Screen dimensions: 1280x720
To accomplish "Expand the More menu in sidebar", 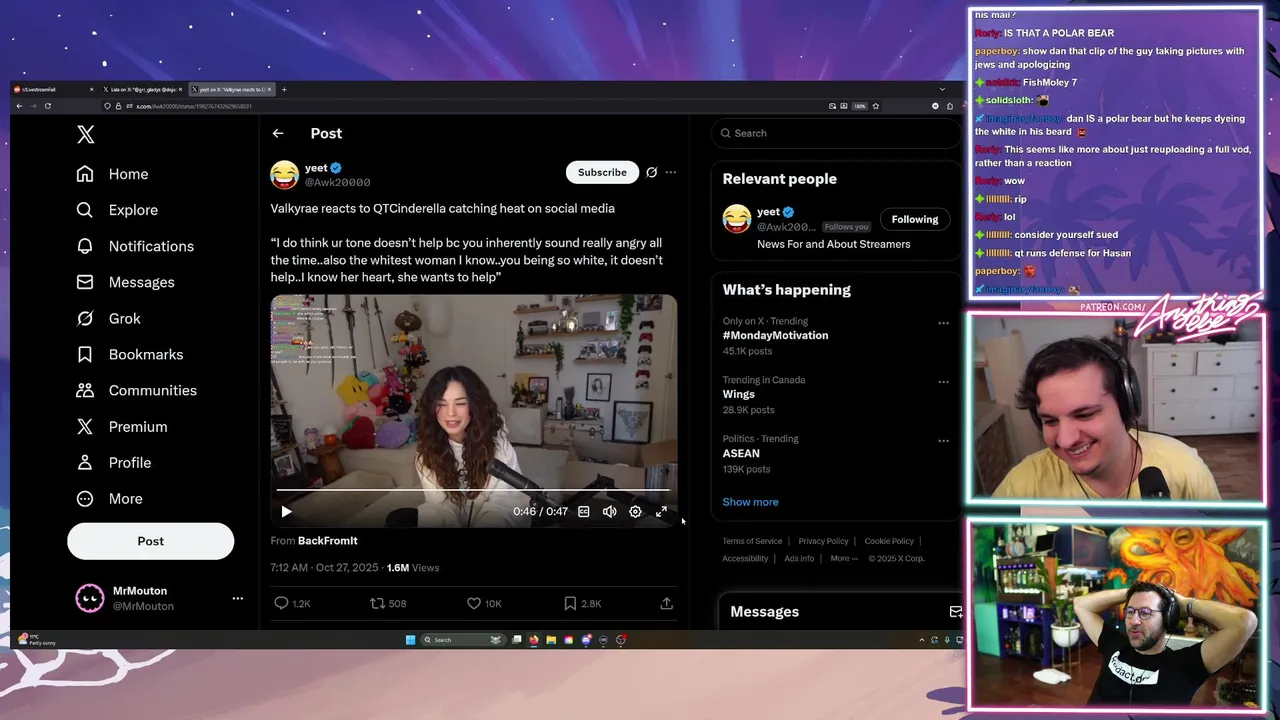I will [110, 498].
